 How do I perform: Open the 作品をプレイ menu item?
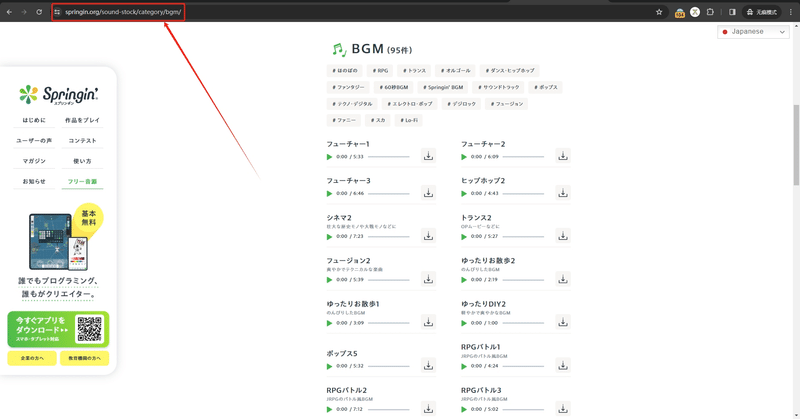[x=82, y=120]
